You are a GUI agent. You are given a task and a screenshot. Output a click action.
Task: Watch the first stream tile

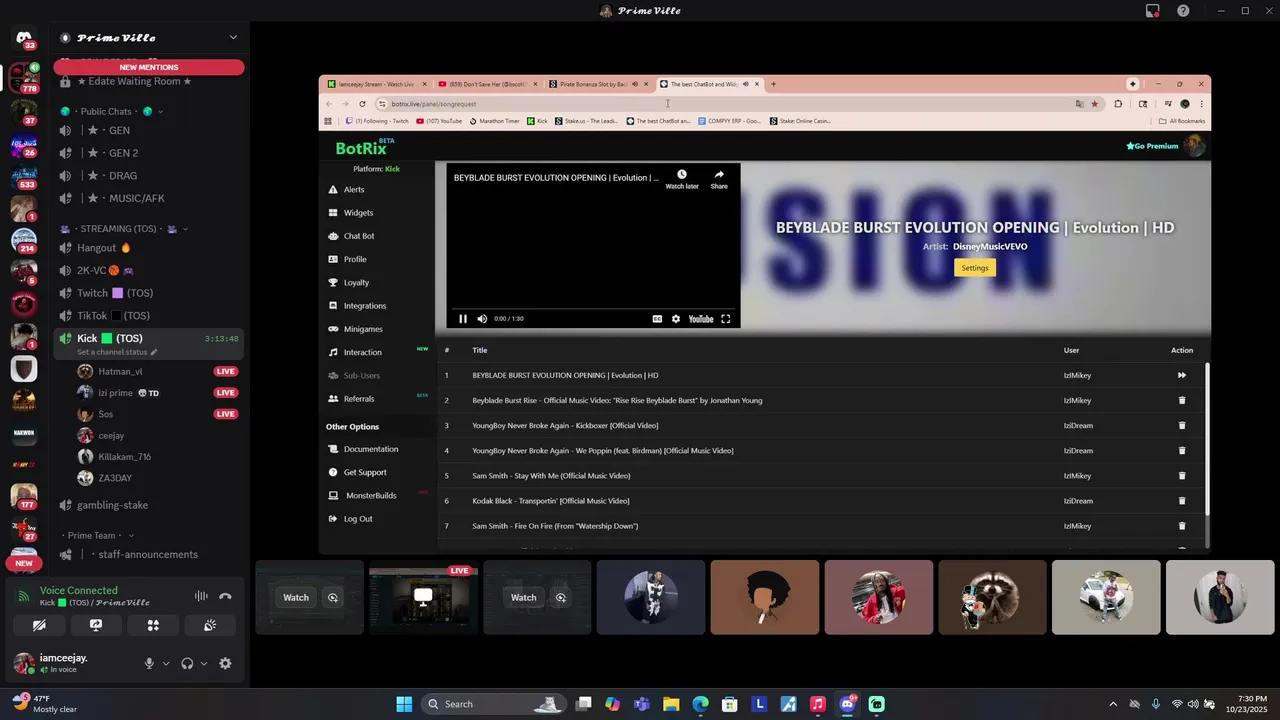[x=296, y=597]
